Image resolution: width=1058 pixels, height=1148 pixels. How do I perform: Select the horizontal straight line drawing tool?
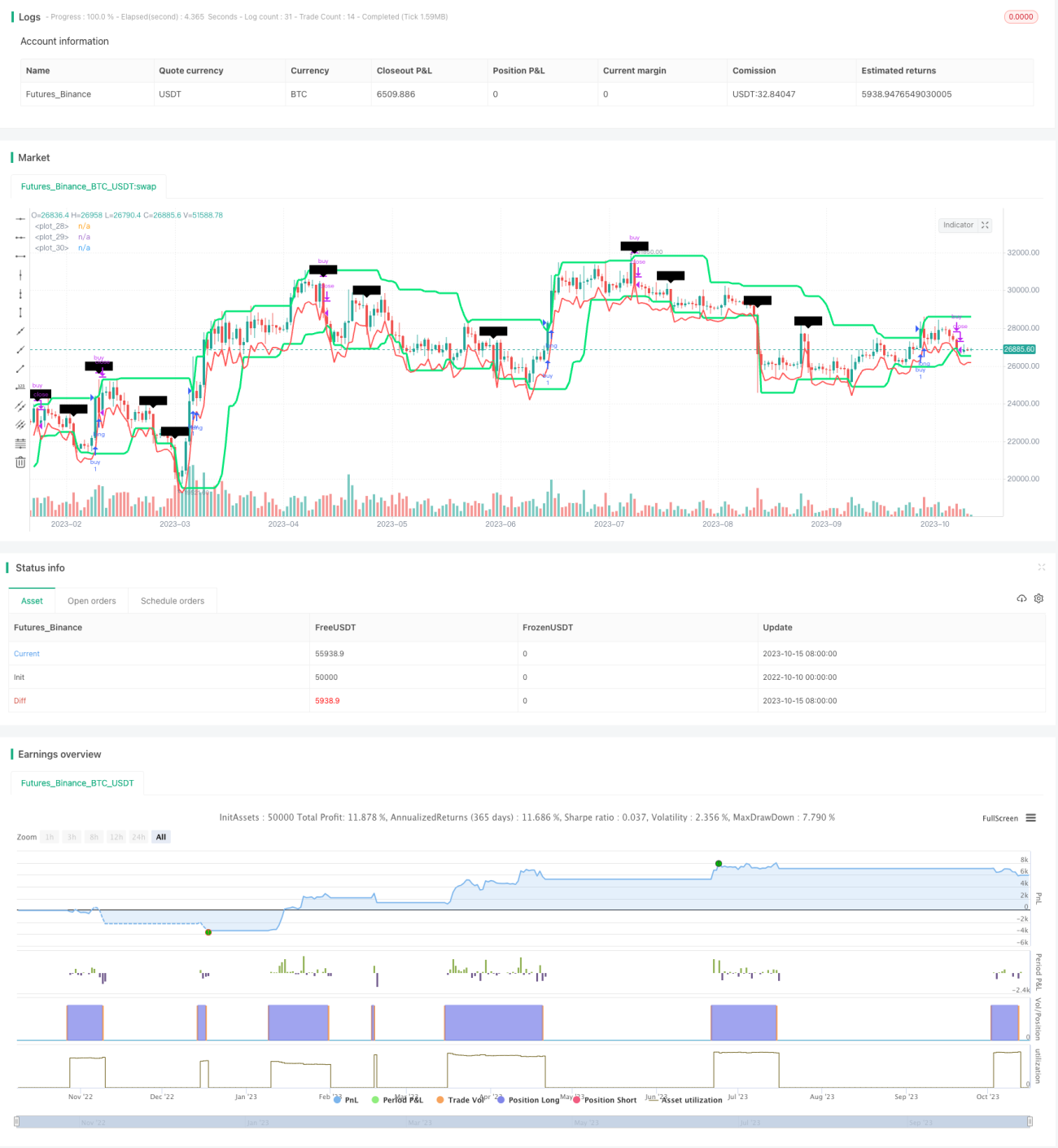point(20,219)
